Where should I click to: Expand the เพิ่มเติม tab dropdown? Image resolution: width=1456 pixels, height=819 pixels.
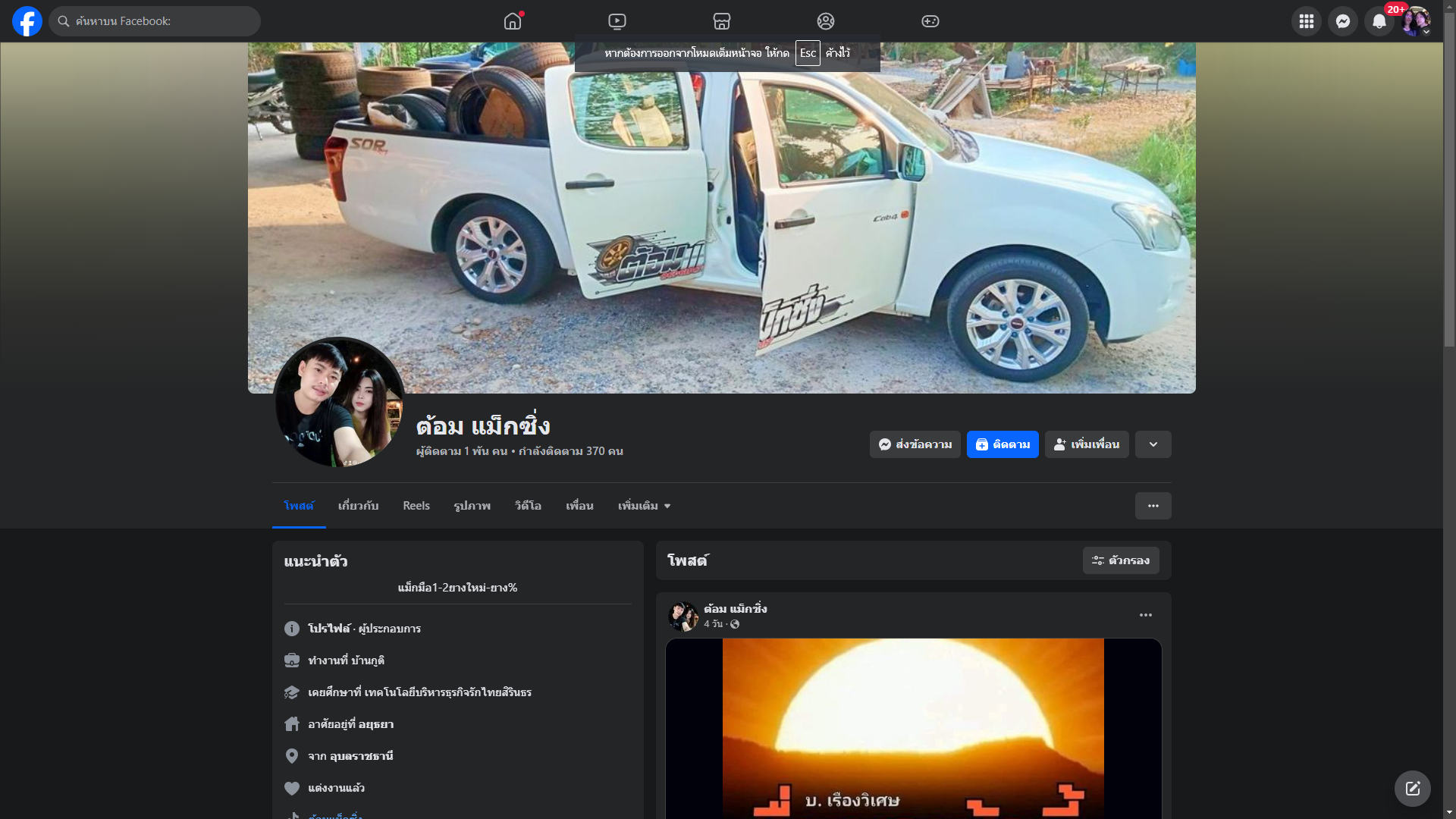pyautogui.click(x=644, y=506)
